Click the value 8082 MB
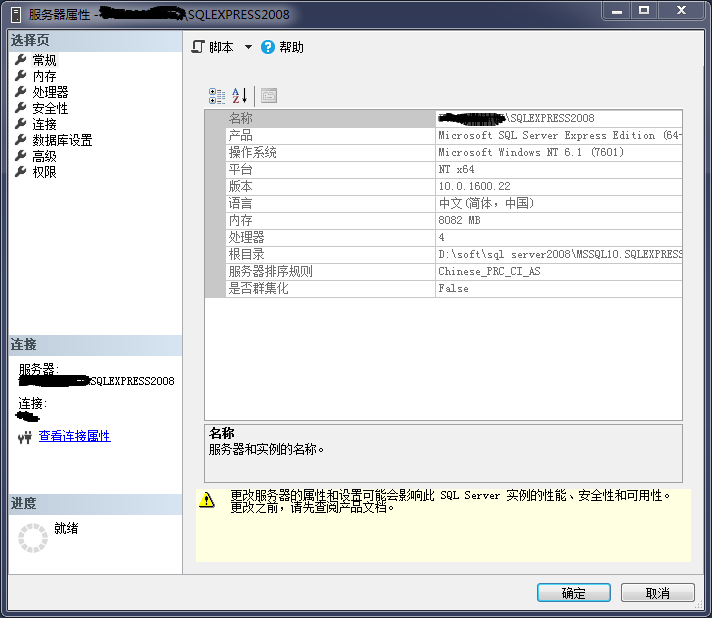Image resolution: width=712 pixels, height=618 pixels. (459, 220)
